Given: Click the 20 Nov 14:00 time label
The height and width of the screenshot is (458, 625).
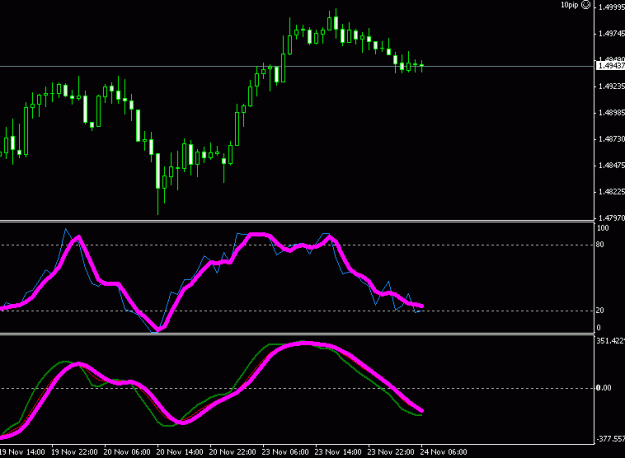Looking at the screenshot, I should [180, 452].
